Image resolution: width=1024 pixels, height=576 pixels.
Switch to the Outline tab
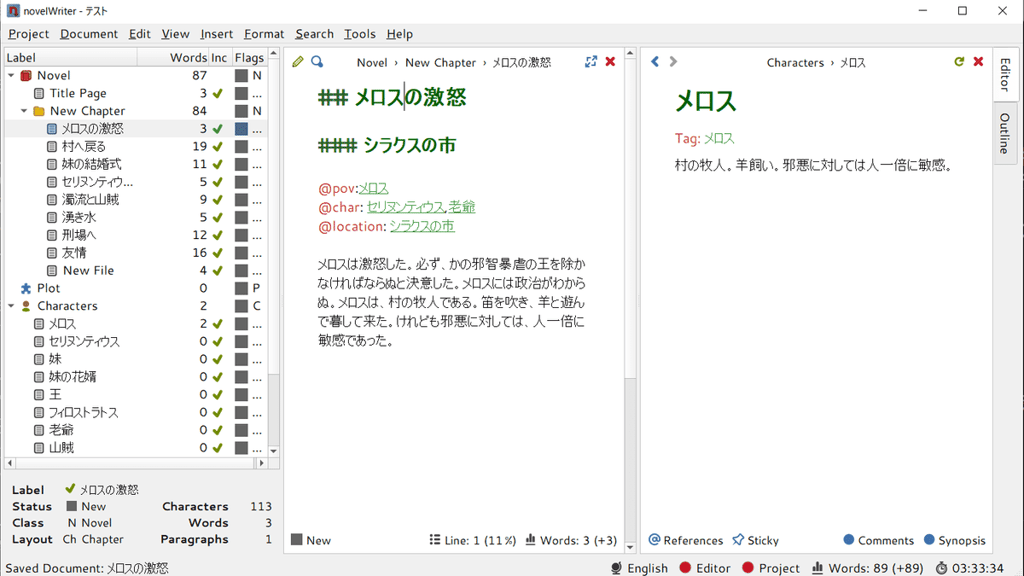(1005, 133)
